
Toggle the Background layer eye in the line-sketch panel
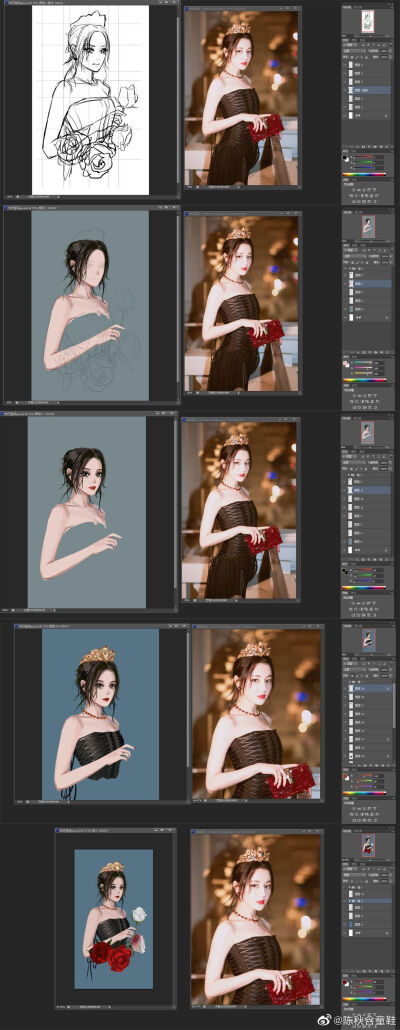click(x=345, y=116)
